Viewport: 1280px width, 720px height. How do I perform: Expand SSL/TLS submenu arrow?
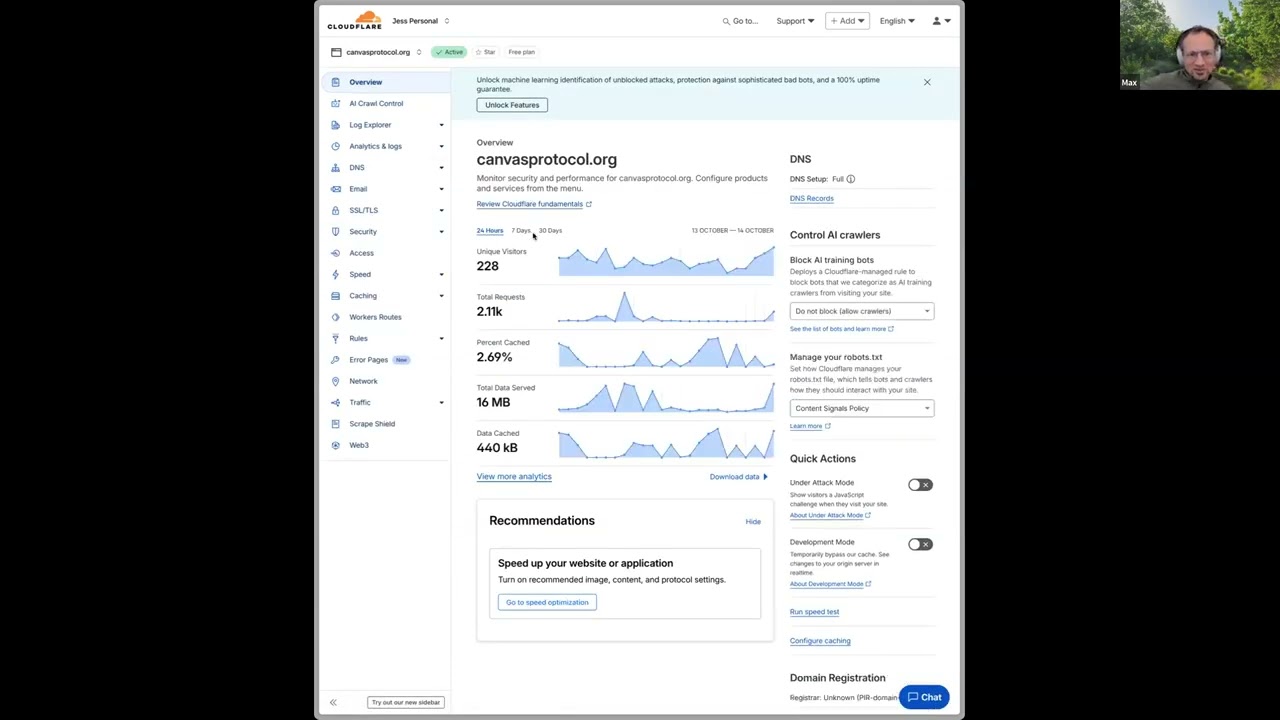tap(441, 210)
